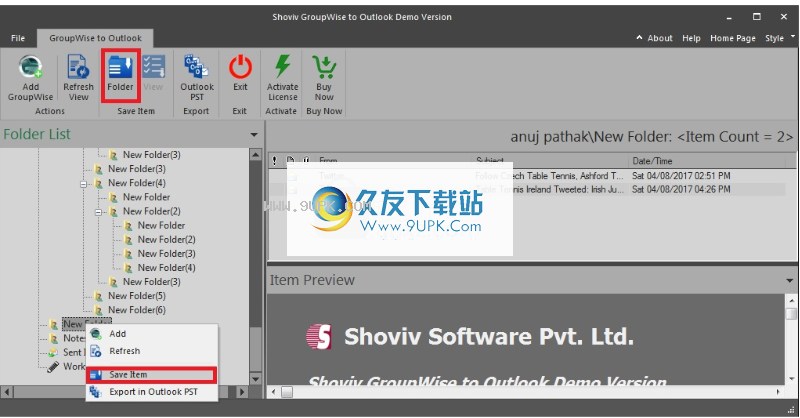Maximize the Shoviv application window
Image resolution: width=800 pixels, height=418 pixels.
(757, 17)
